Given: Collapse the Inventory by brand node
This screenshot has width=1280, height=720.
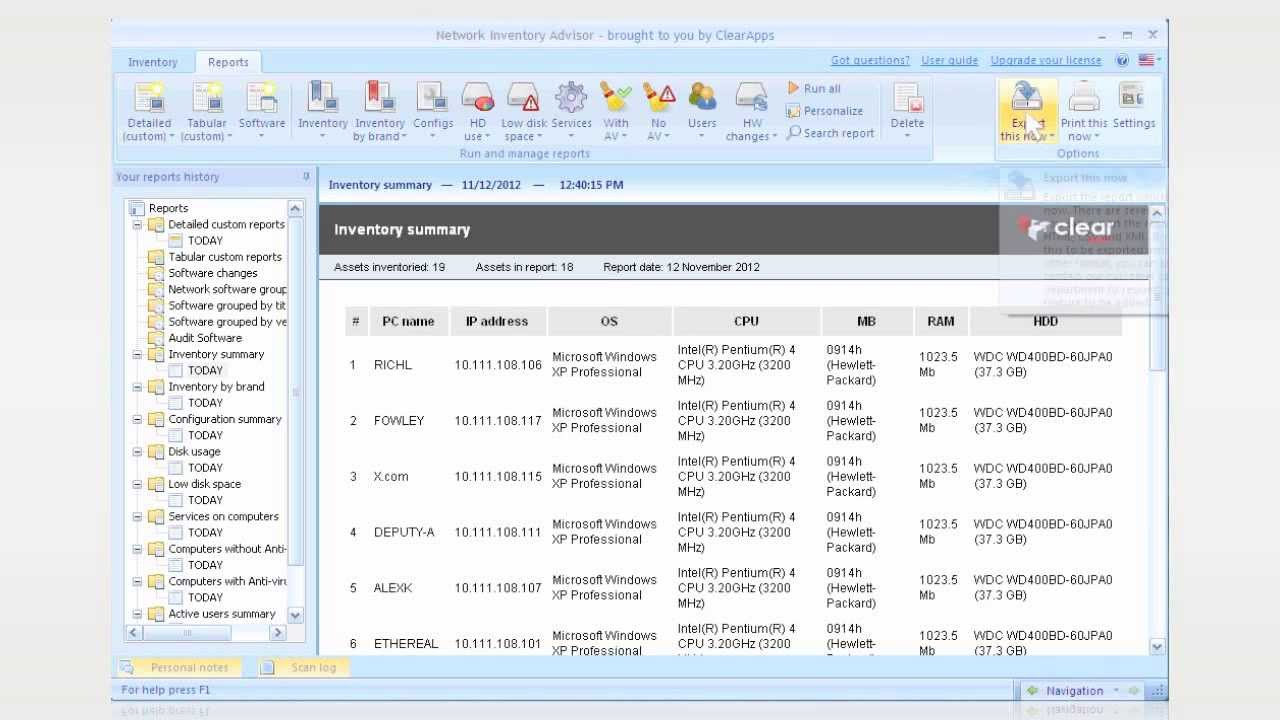Looking at the screenshot, I should pyautogui.click(x=138, y=387).
